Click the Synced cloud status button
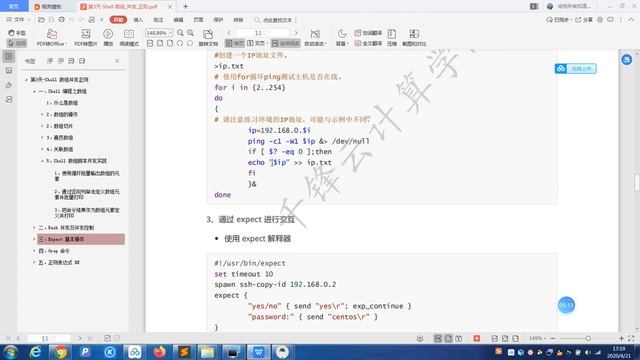The width and height of the screenshot is (640, 360). tap(558, 20)
